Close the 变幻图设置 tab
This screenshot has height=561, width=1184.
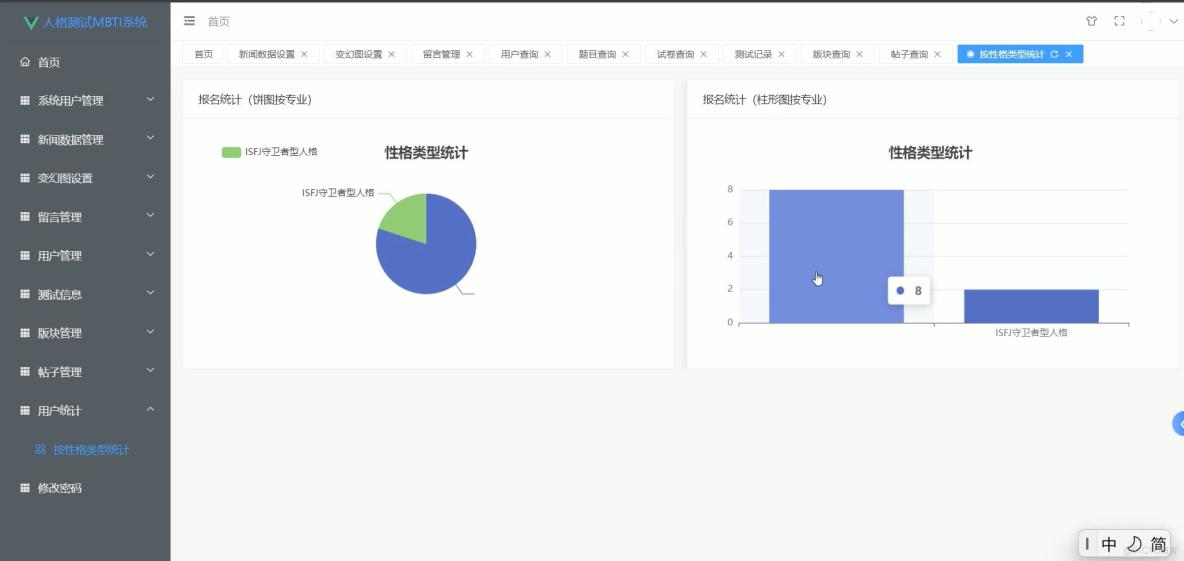tap(391, 54)
